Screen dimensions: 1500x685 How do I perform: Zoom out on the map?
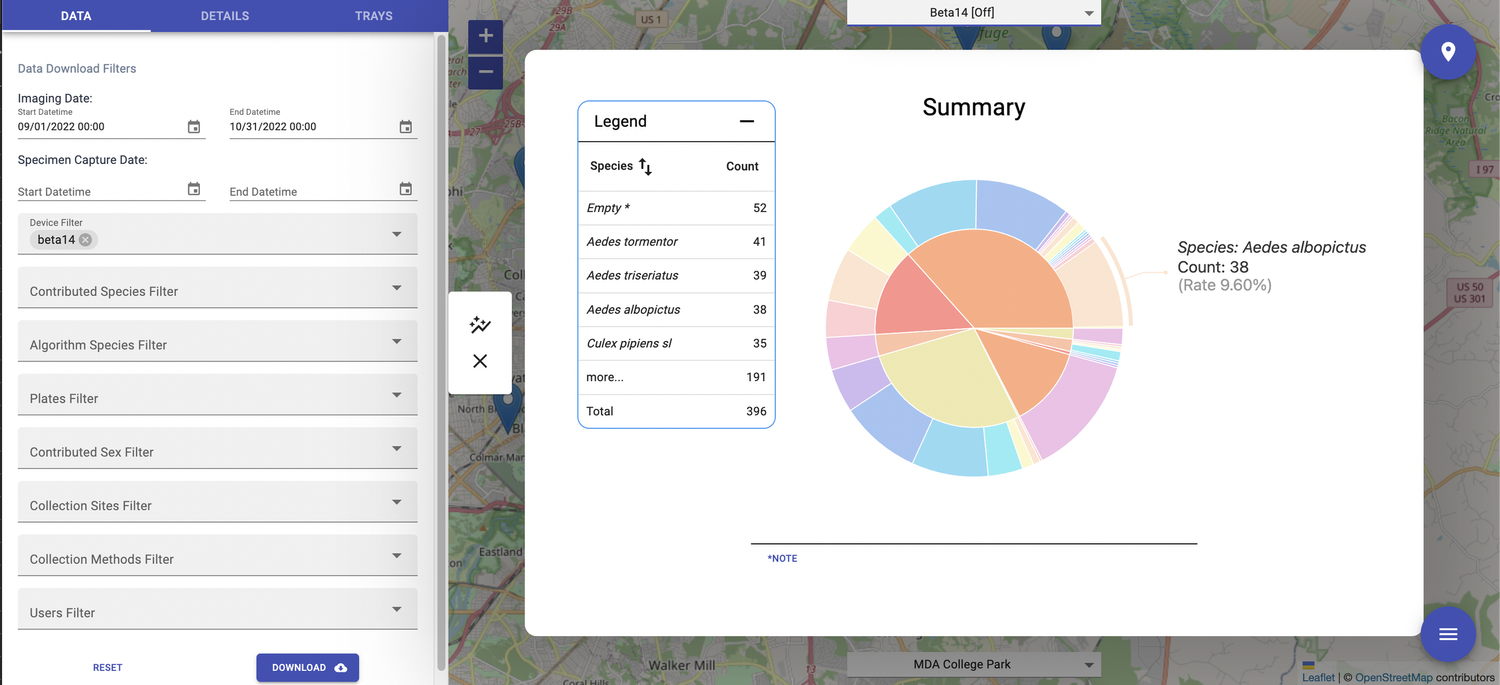pos(486,72)
